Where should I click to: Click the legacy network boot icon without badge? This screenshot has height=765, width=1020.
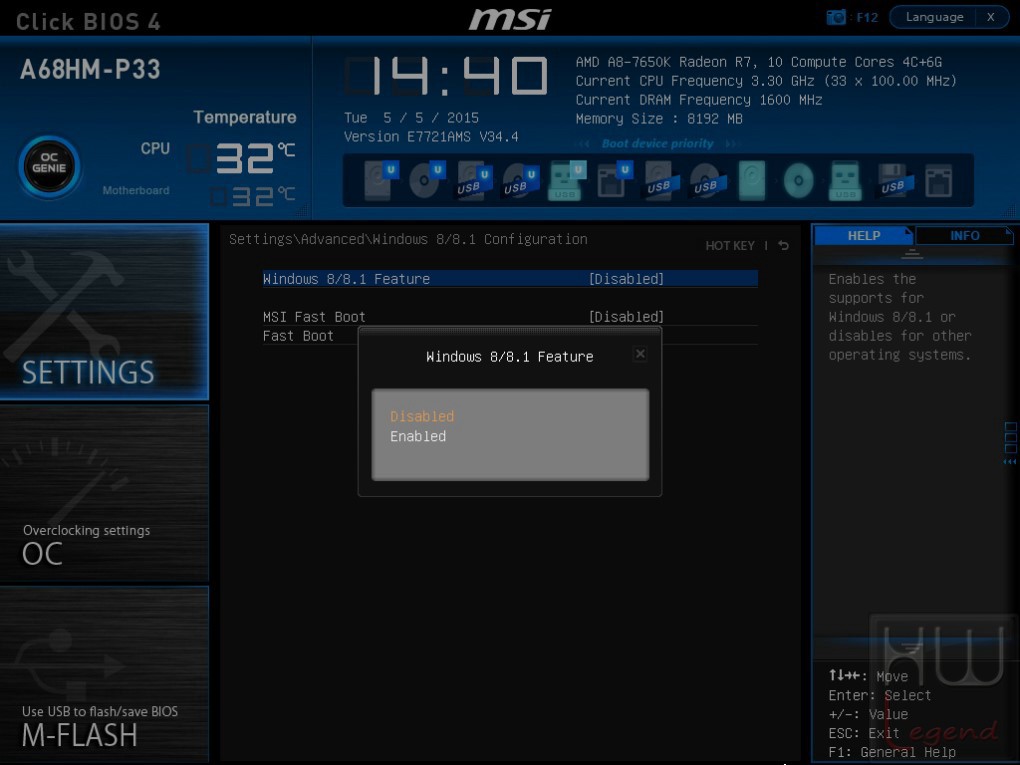click(939, 180)
